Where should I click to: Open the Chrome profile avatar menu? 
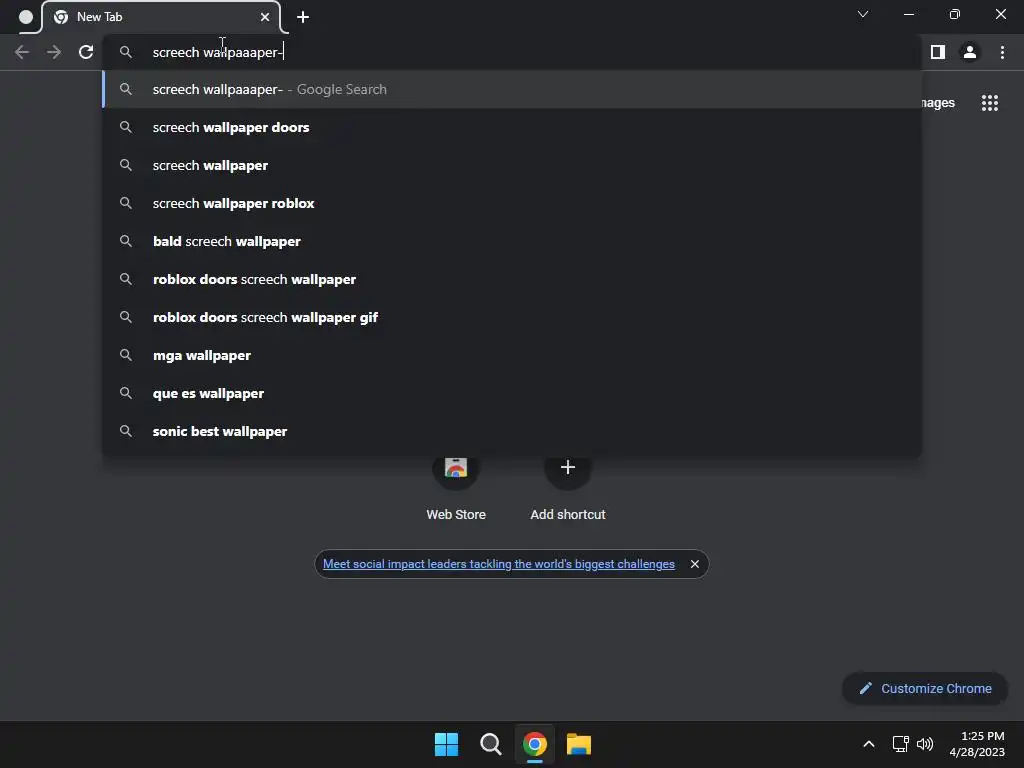pyautogui.click(x=970, y=52)
